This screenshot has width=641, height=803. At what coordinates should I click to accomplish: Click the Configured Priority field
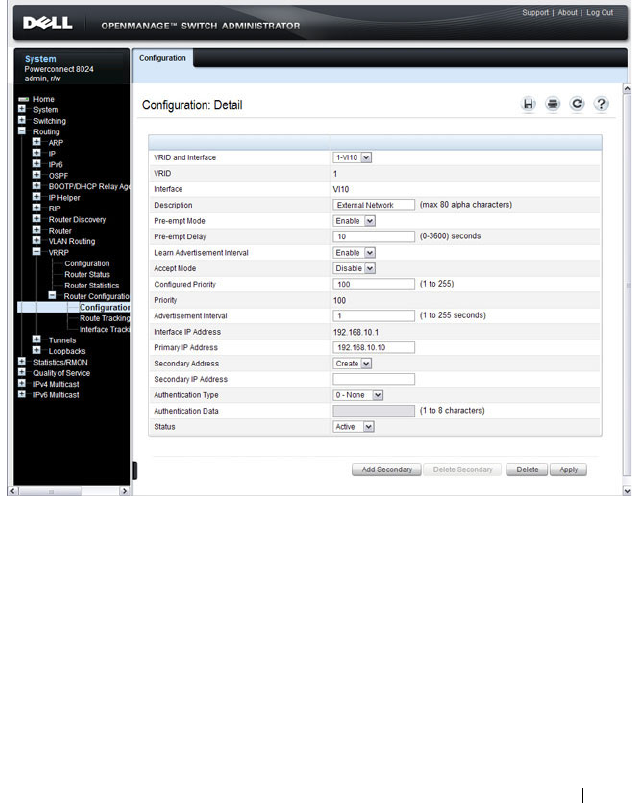(374, 284)
